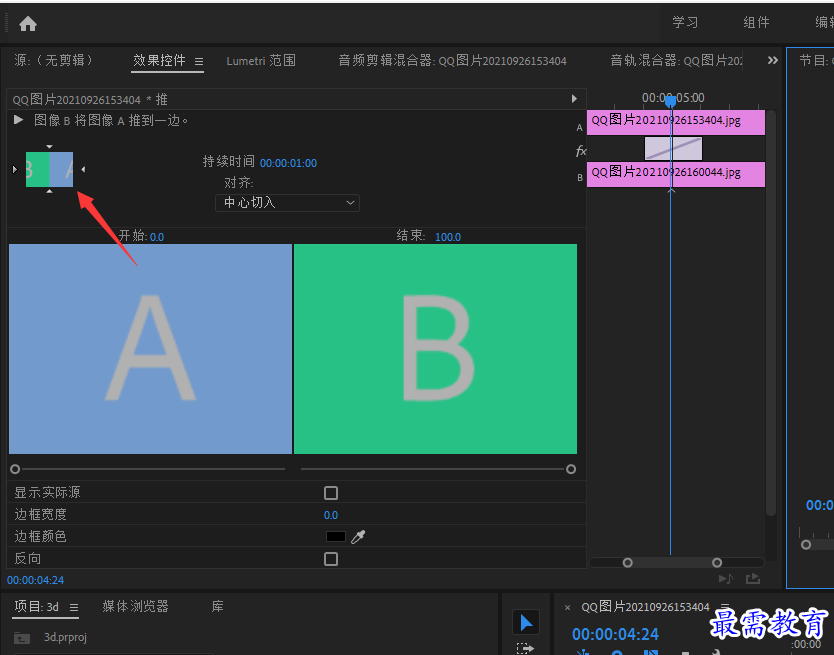Show hidden panels with the double-chevron

(x=772, y=60)
